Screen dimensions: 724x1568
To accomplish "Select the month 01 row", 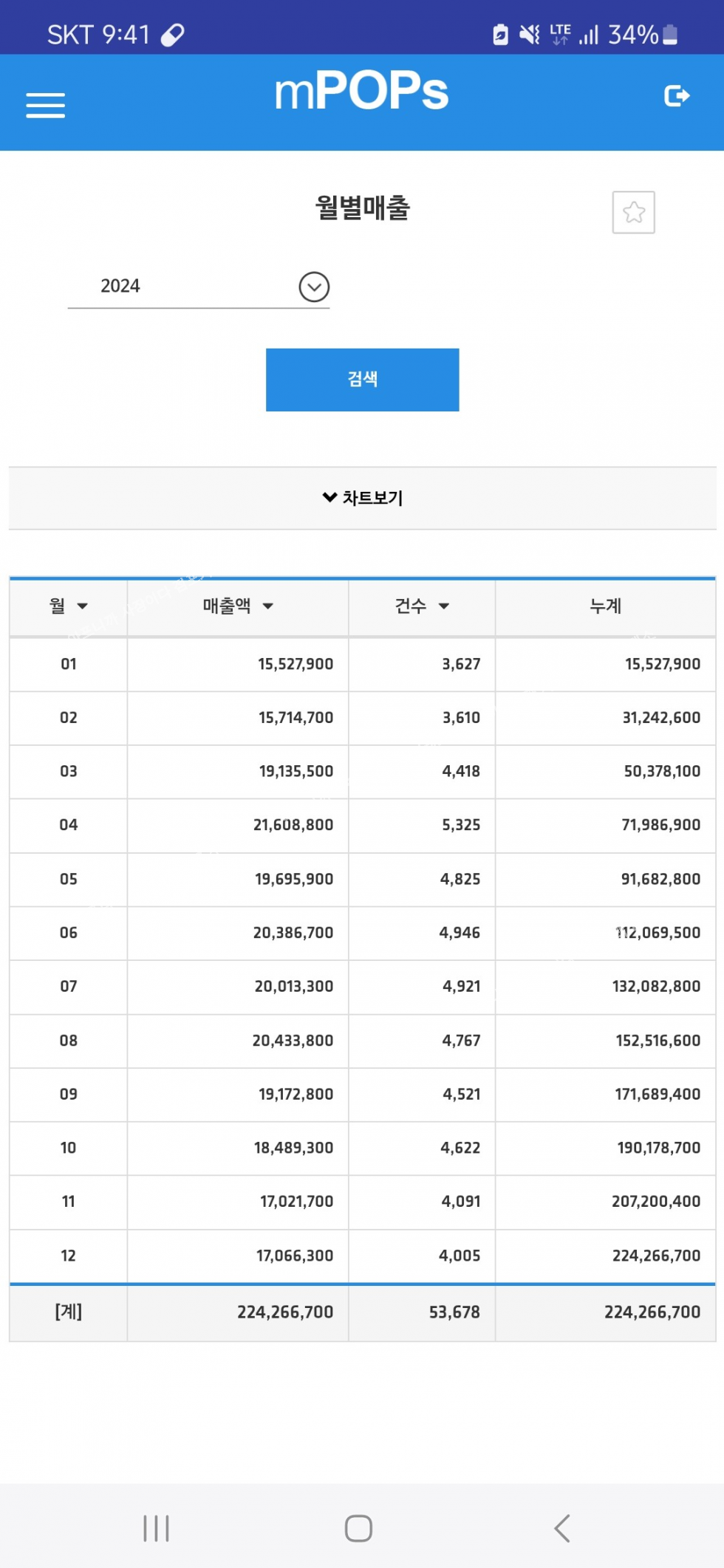I will point(362,664).
